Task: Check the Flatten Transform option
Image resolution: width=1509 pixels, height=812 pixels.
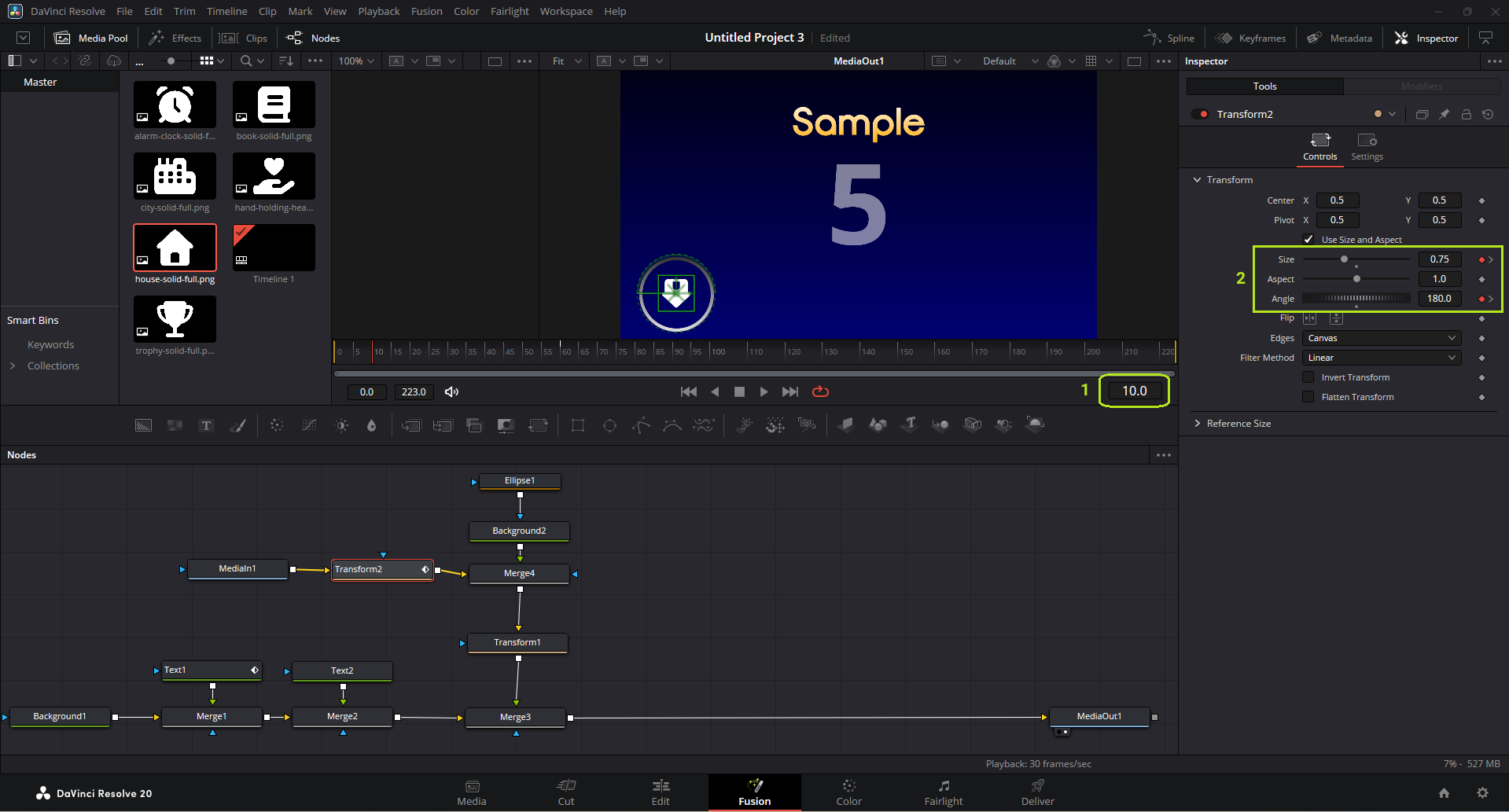Action: tap(1308, 397)
